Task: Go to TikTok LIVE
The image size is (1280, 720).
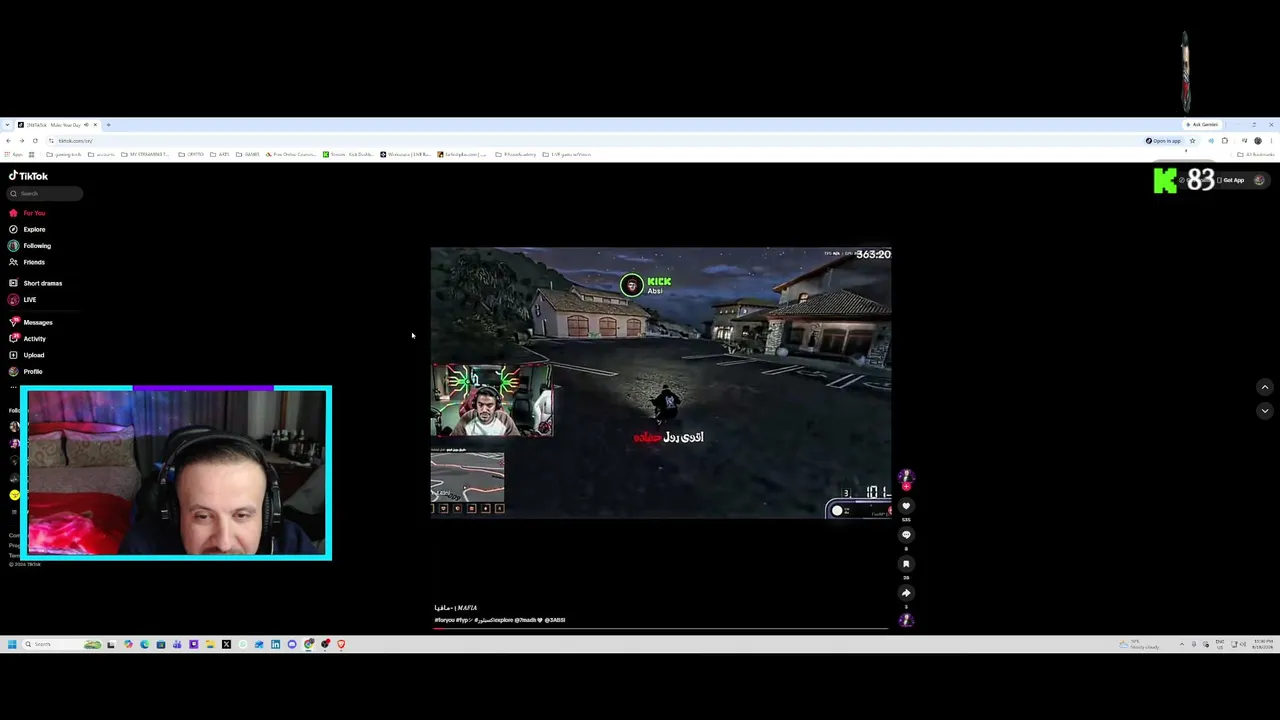Action: [22, 300]
